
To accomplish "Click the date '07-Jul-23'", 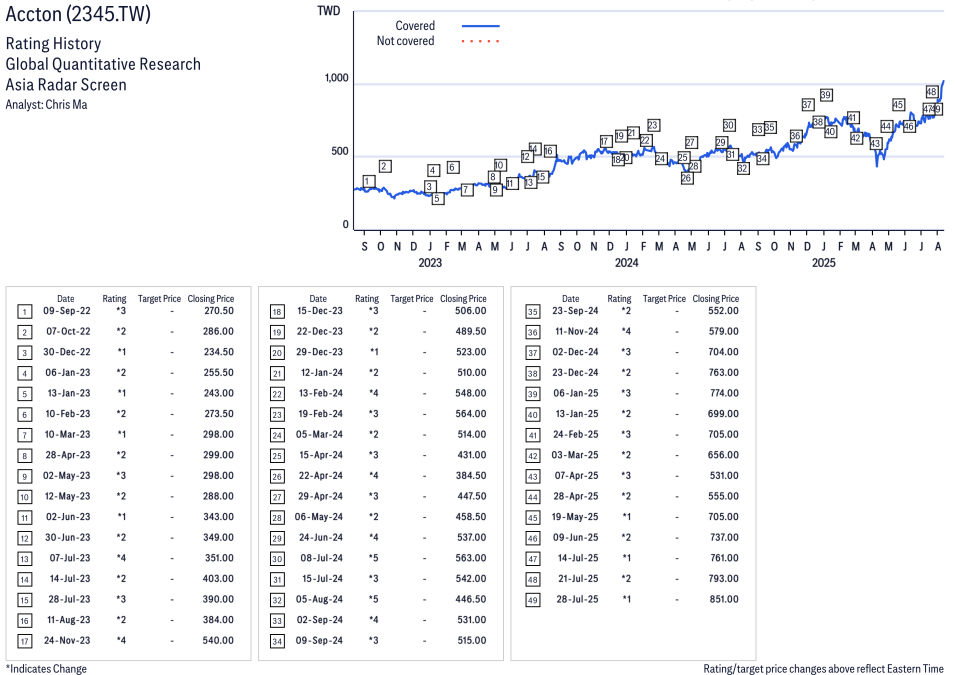I will tap(70, 558).
